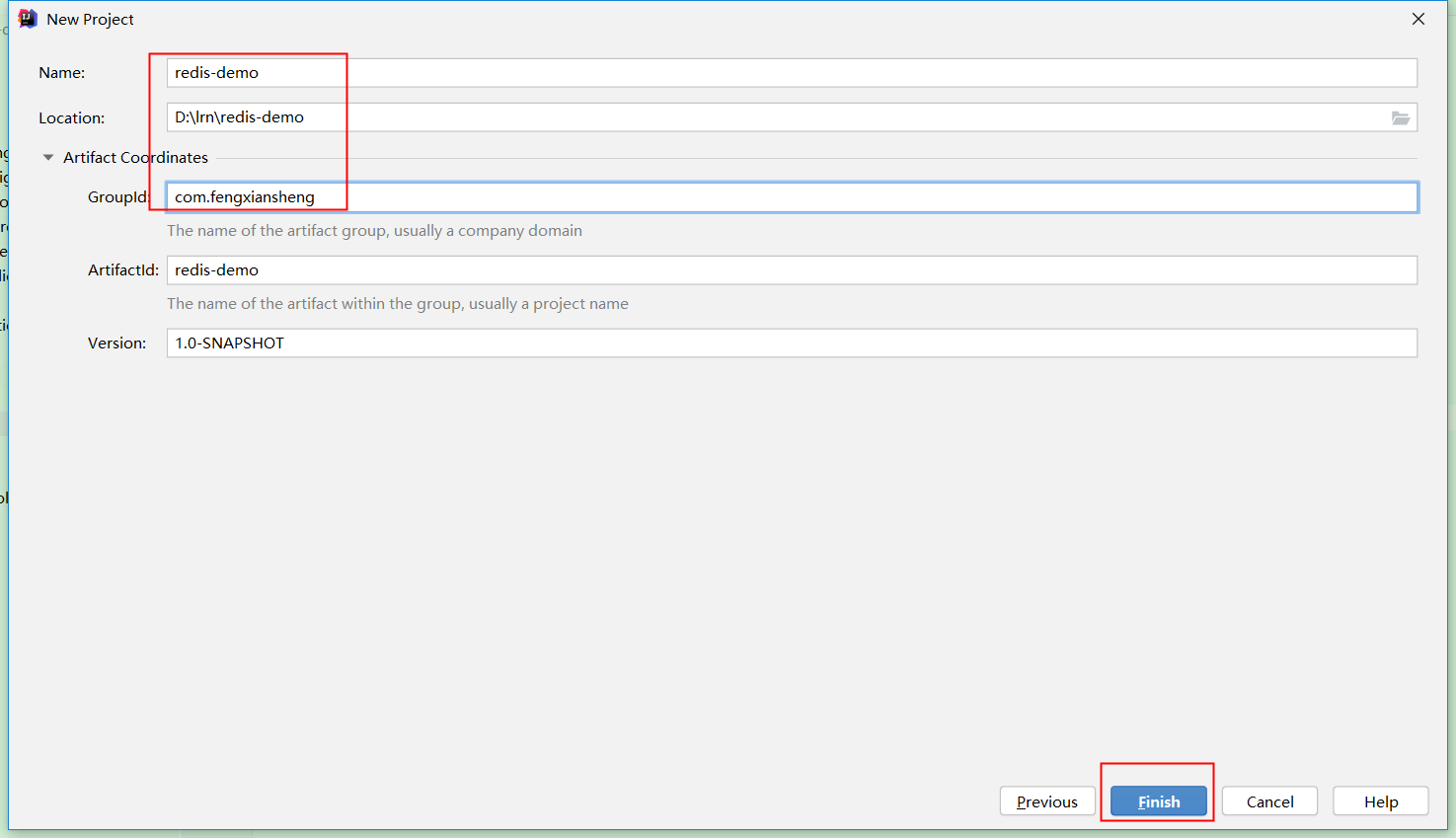
Task: Collapse the Artifact Coordinates section
Action: click(x=48, y=158)
